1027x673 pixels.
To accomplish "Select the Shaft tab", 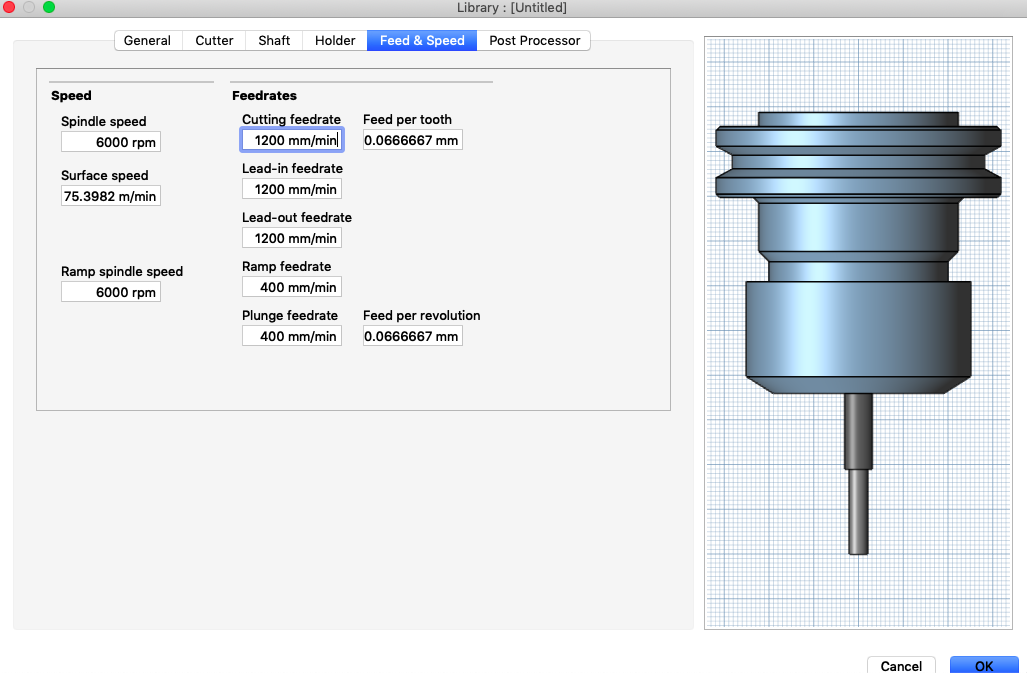I will click(x=274, y=41).
